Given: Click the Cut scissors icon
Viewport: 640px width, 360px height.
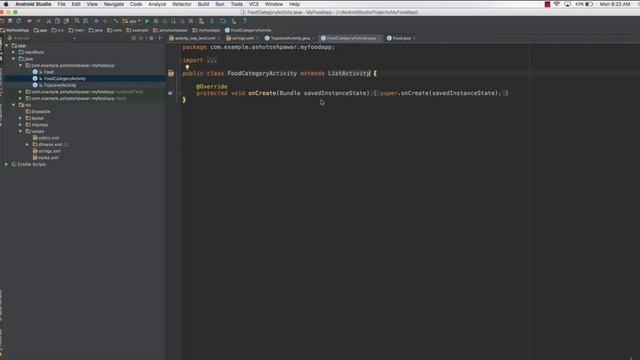Looking at the screenshot, I should click(49, 21).
